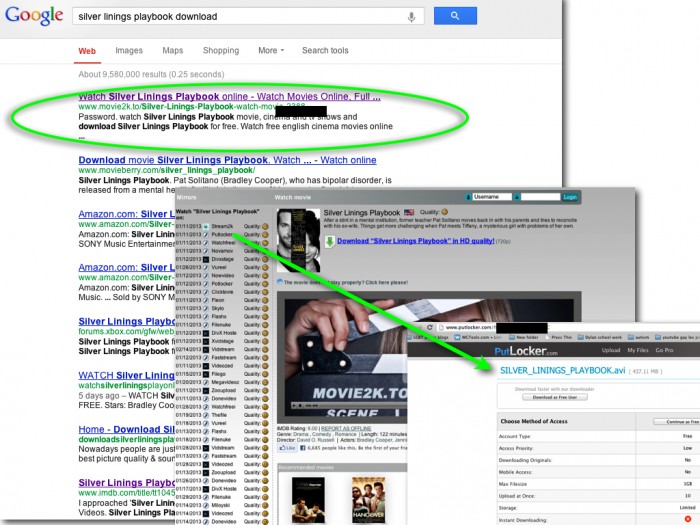Image resolution: width=700 pixels, height=525 pixels.
Task: Click the Facebook icon beside like count
Action: coord(302,448)
